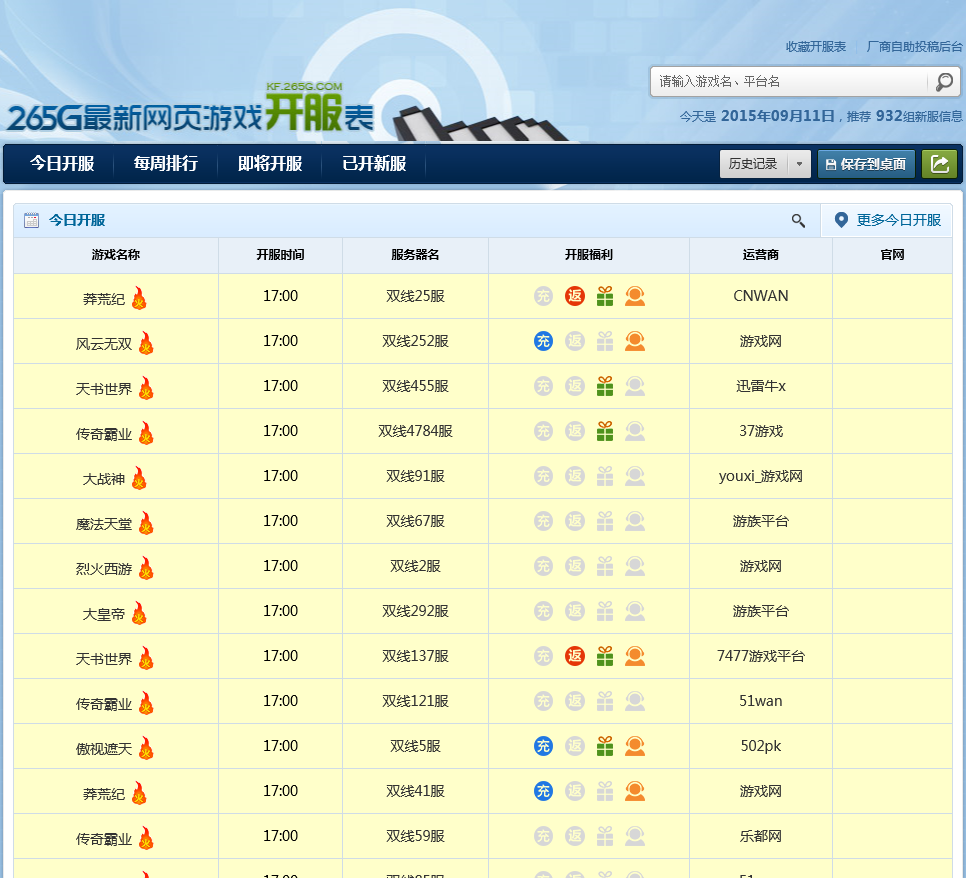Click the magnifier search icon in header

pos(944,82)
